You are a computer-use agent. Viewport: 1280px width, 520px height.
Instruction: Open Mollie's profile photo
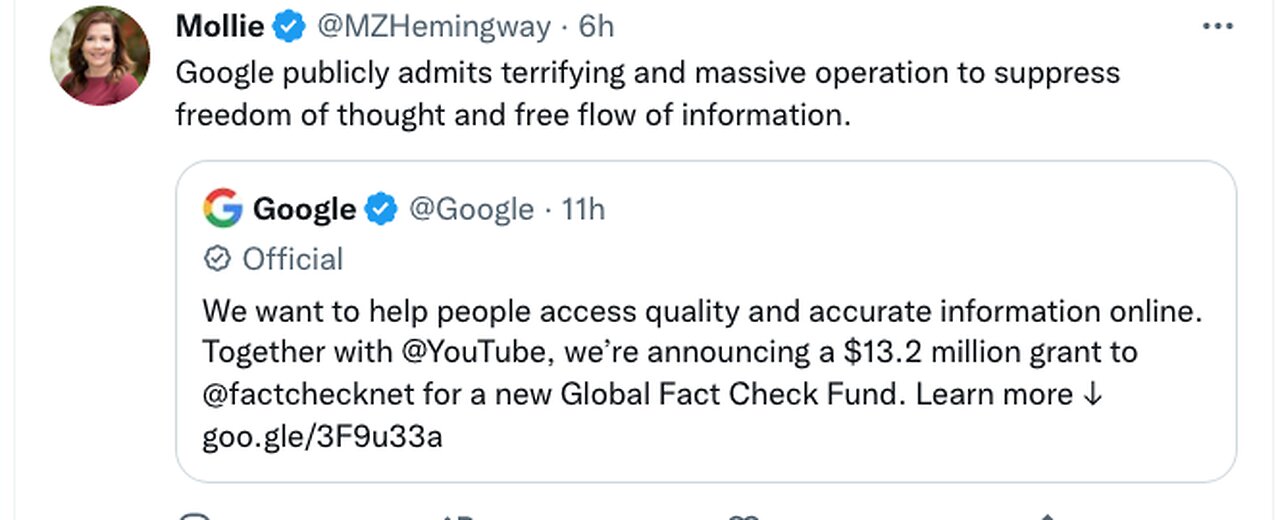click(100, 55)
